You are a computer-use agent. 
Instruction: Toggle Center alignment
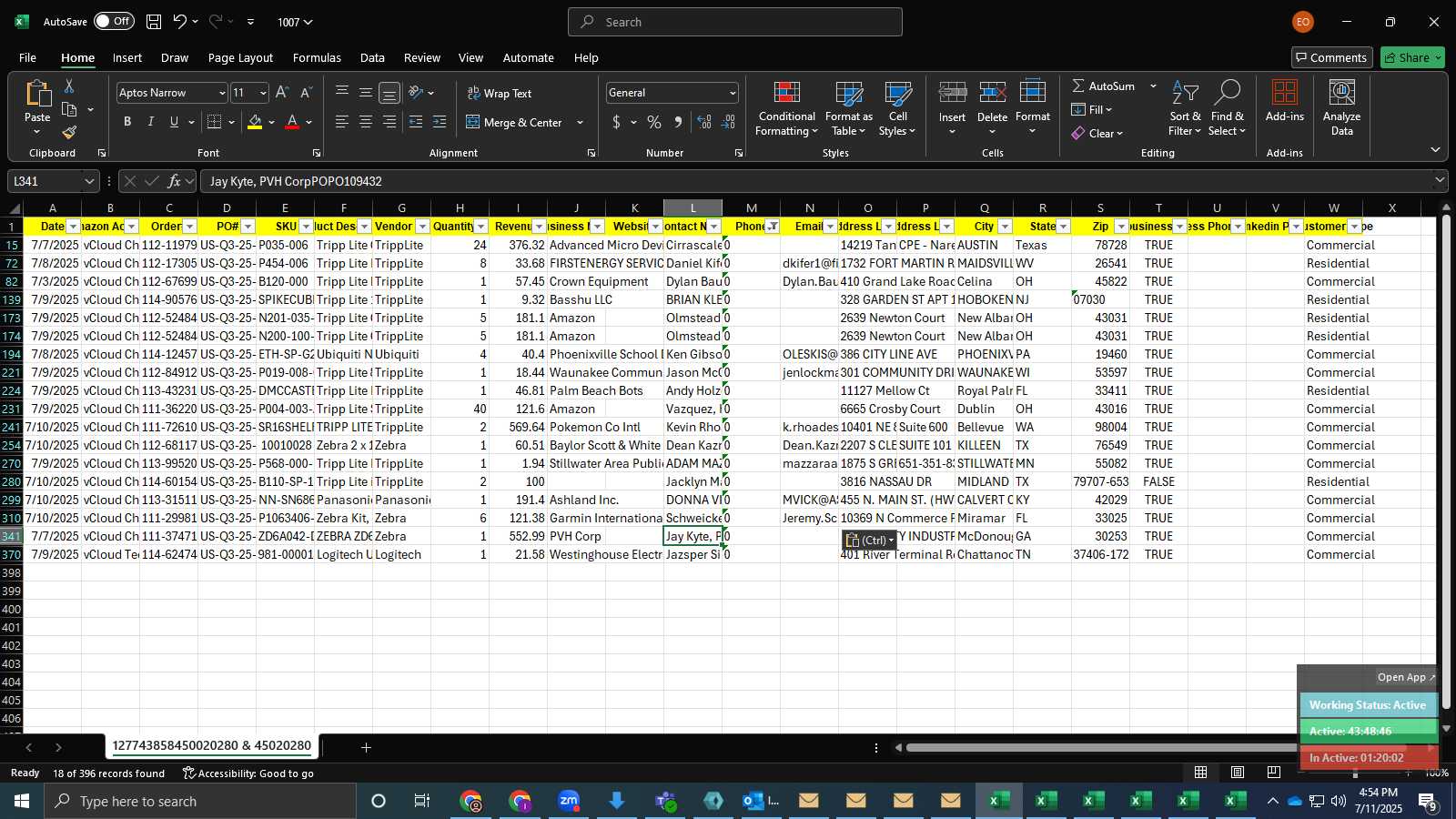[x=366, y=122]
